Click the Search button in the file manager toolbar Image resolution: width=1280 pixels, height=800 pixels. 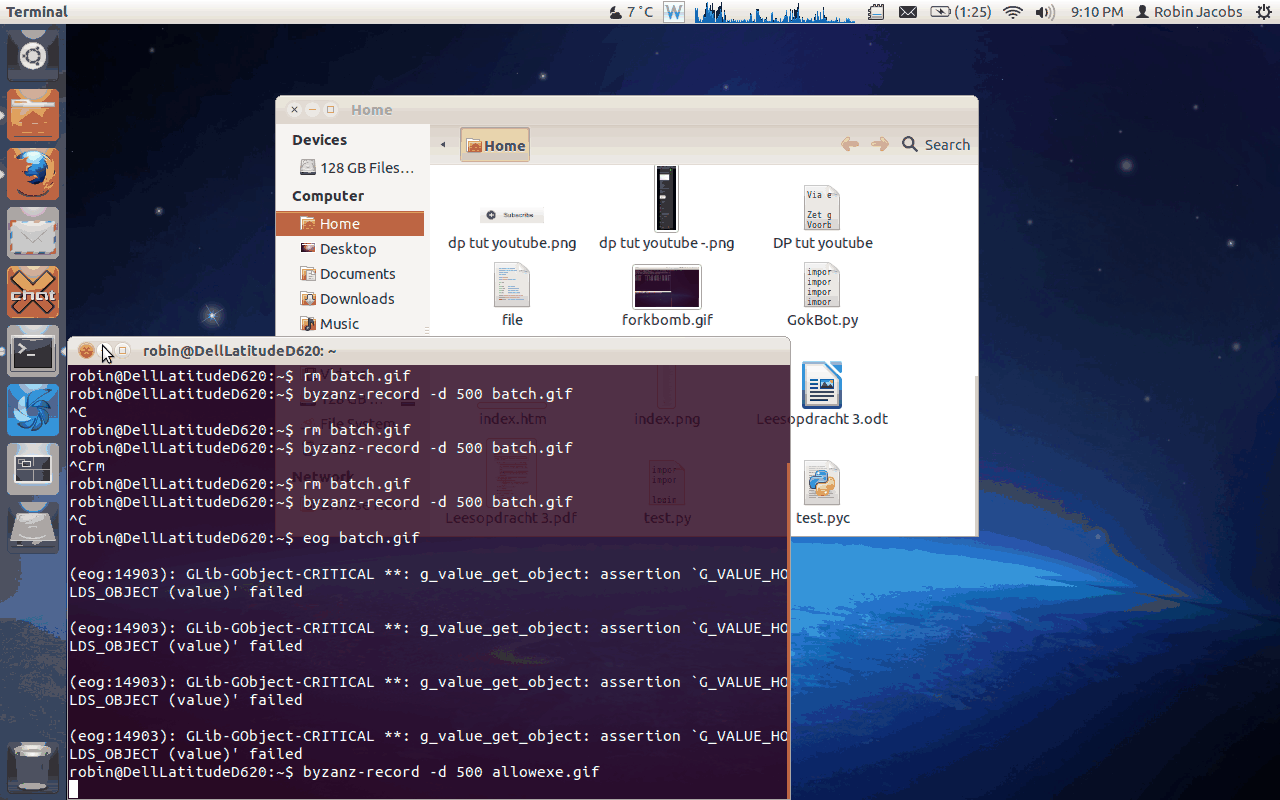pyautogui.click(x=935, y=144)
